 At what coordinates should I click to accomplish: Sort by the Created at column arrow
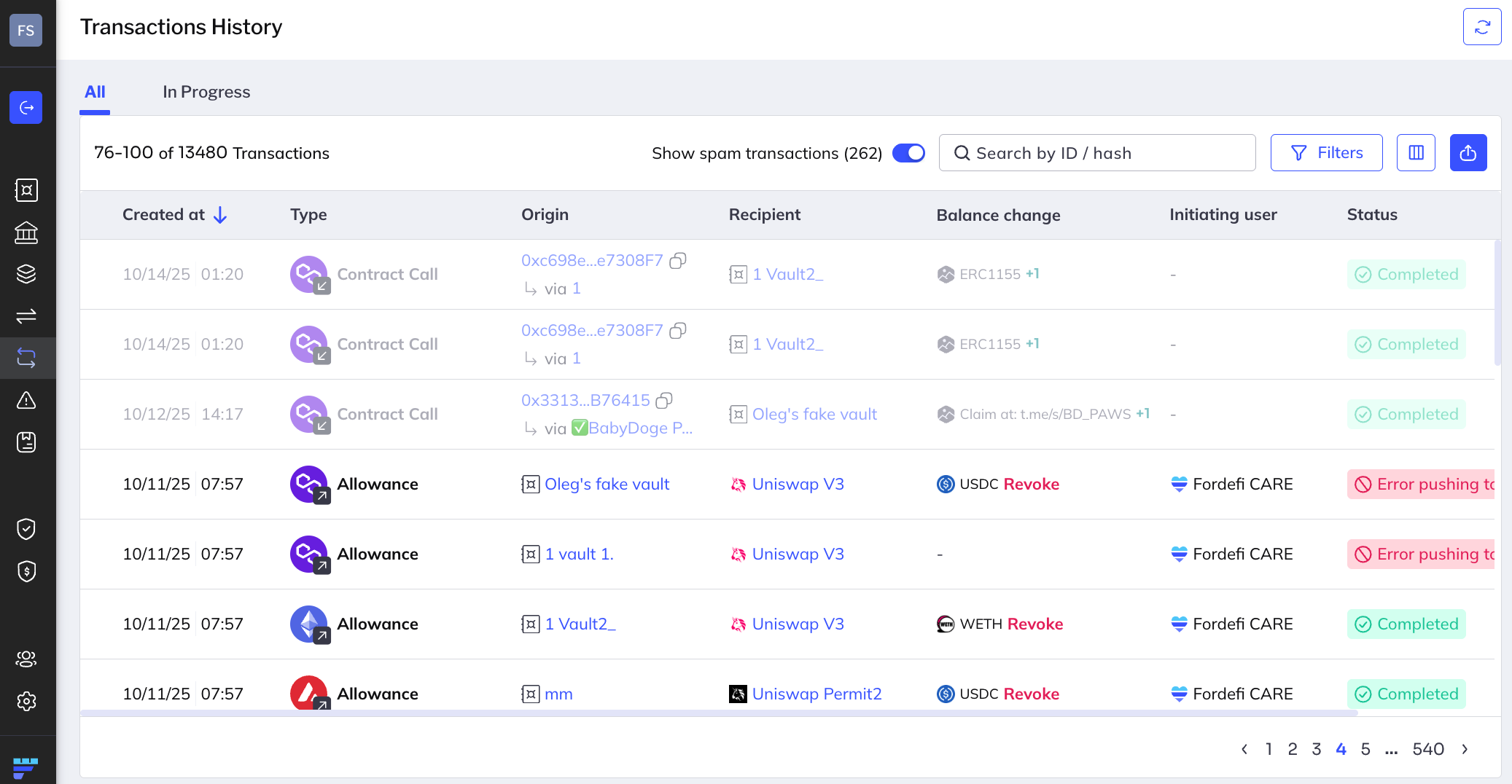[x=220, y=215]
